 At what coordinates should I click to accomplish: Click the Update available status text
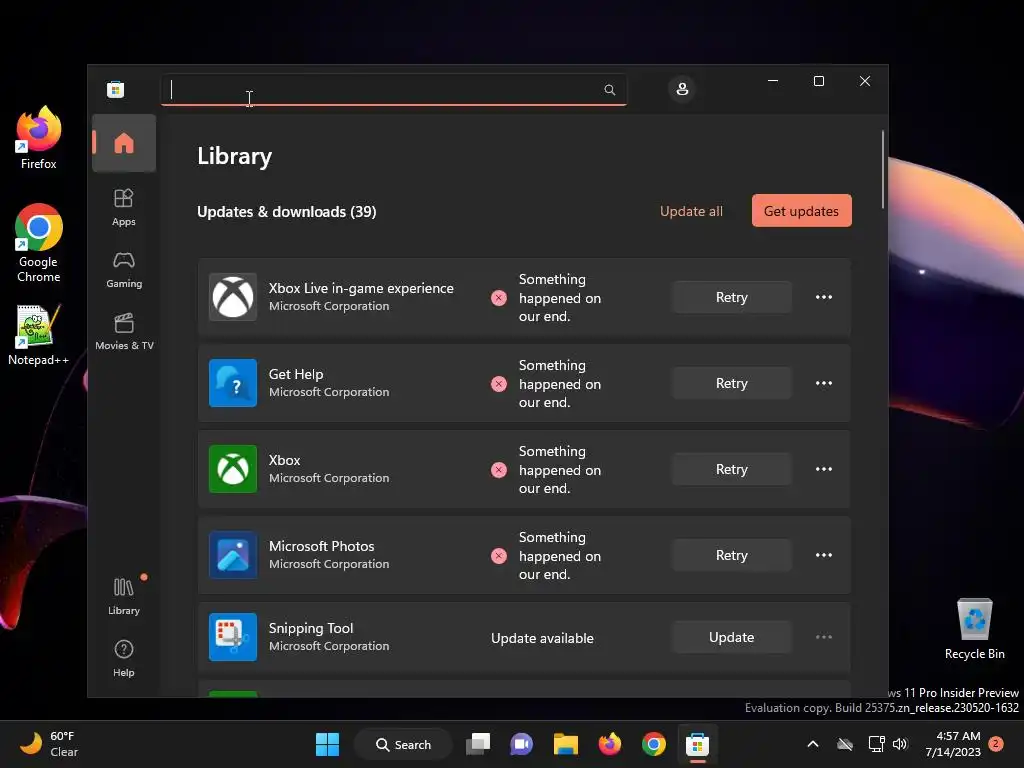(542, 638)
